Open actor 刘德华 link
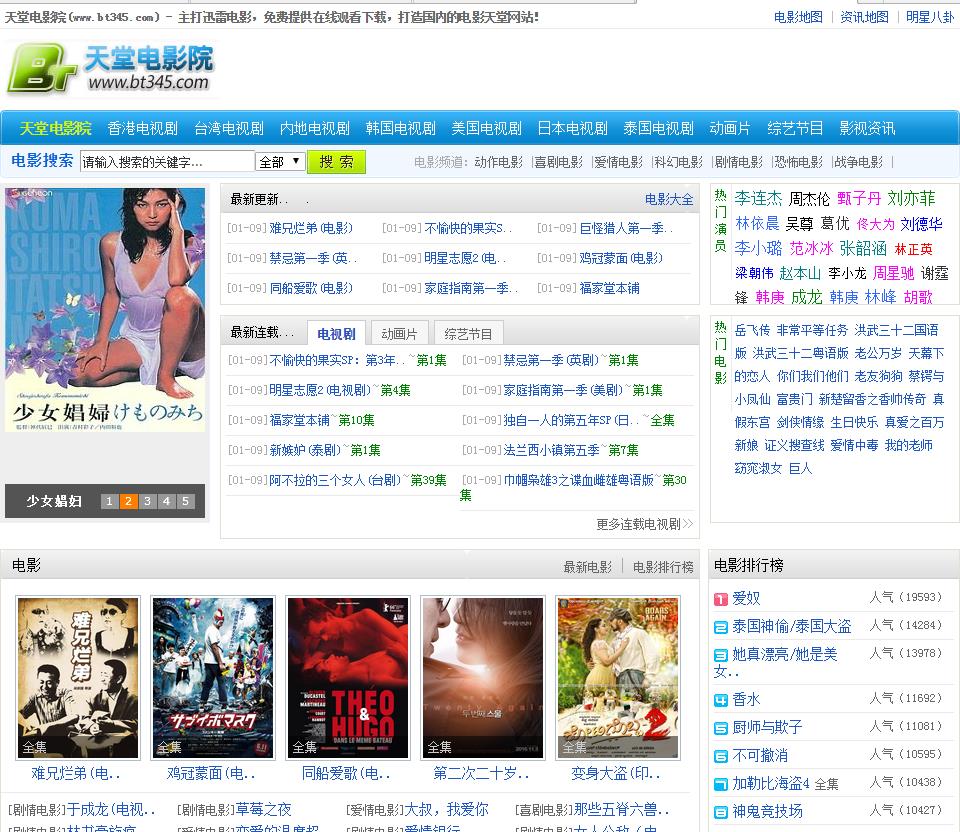 (921, 224)
